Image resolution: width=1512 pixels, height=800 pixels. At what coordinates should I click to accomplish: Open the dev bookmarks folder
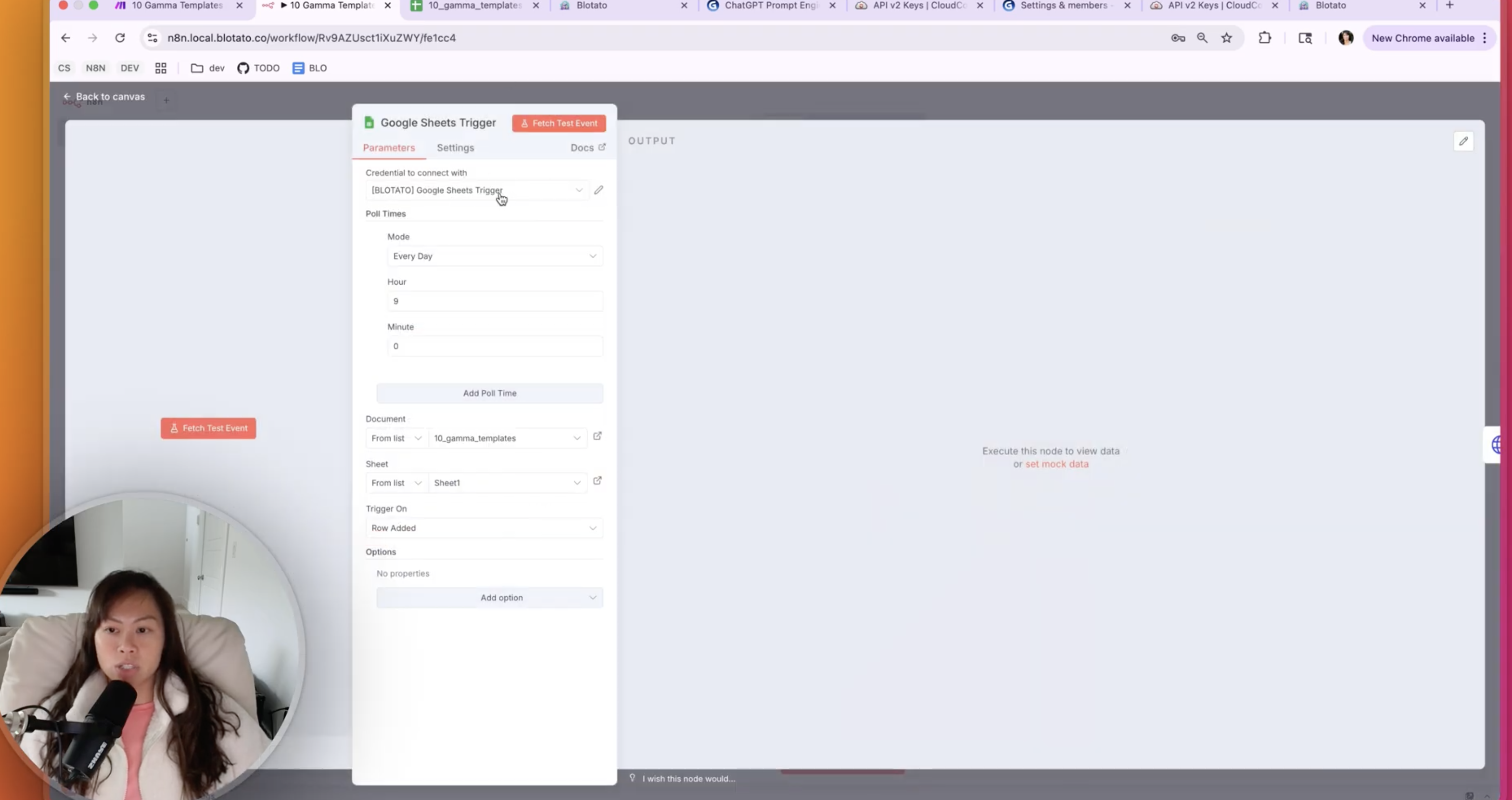click(208, 68)
